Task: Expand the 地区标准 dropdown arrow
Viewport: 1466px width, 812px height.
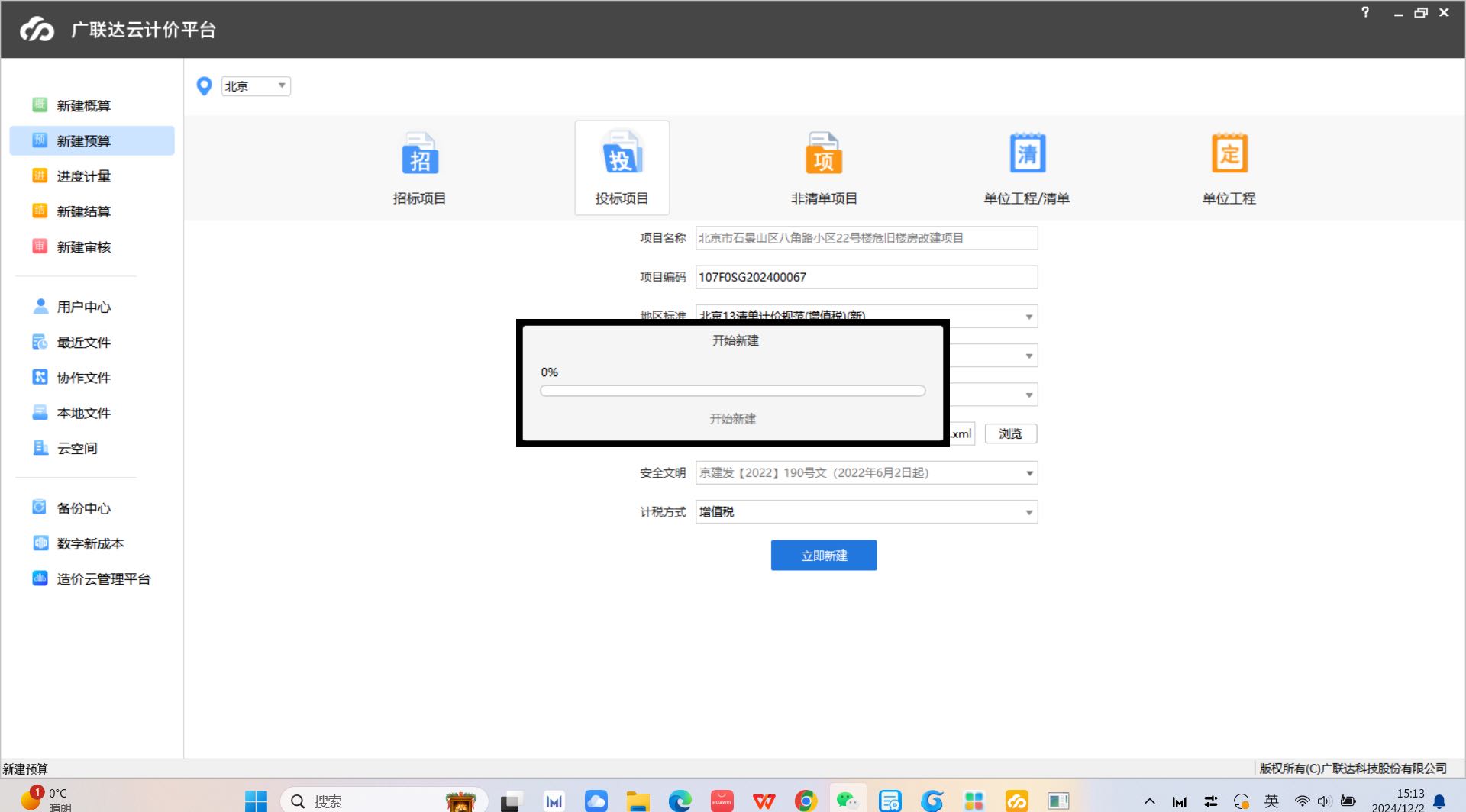Action: click(1028, 316)
